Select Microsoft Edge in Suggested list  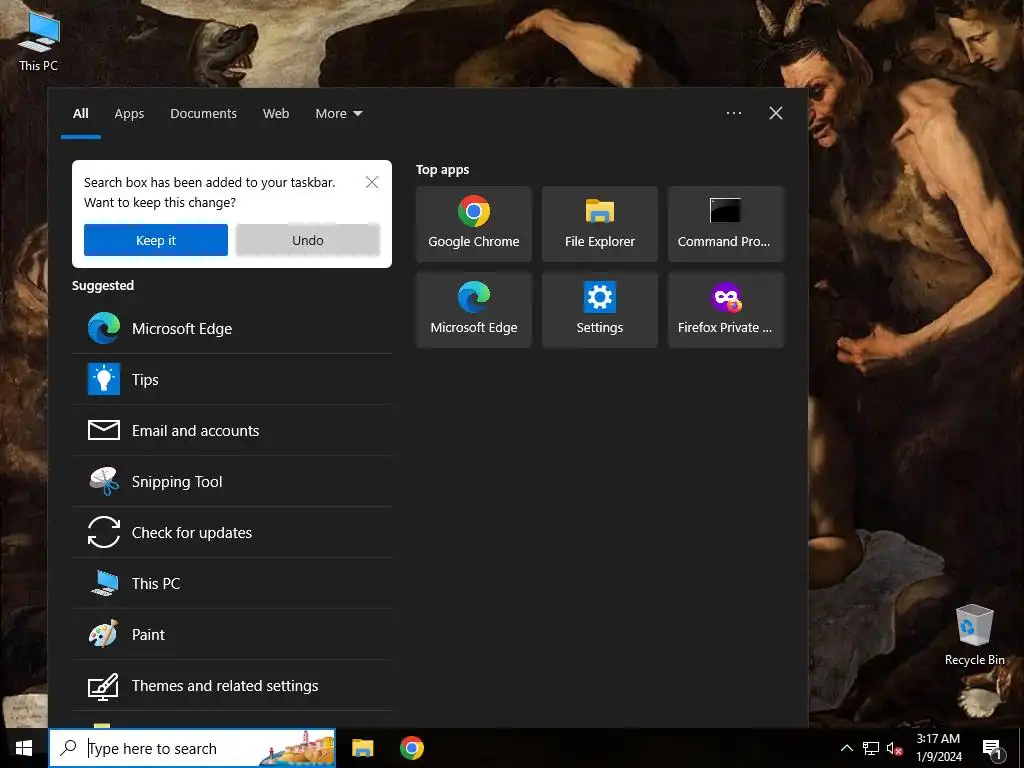232,328
